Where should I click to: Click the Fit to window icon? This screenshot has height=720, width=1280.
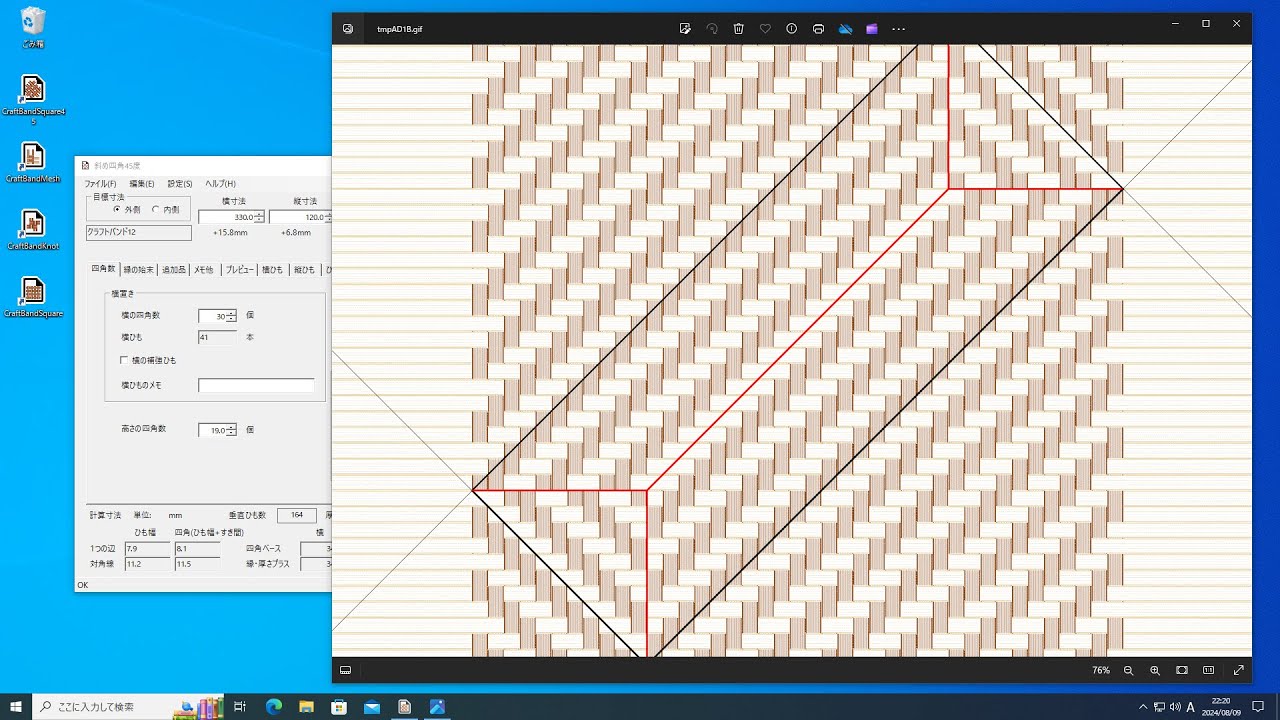coord(1182,670)
